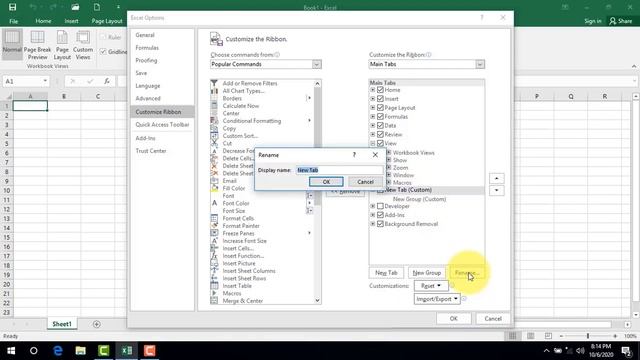The width and height of the screenshot is (640, 360).
Task: Select the Sheet1 tab
Action: click(62, 324)
